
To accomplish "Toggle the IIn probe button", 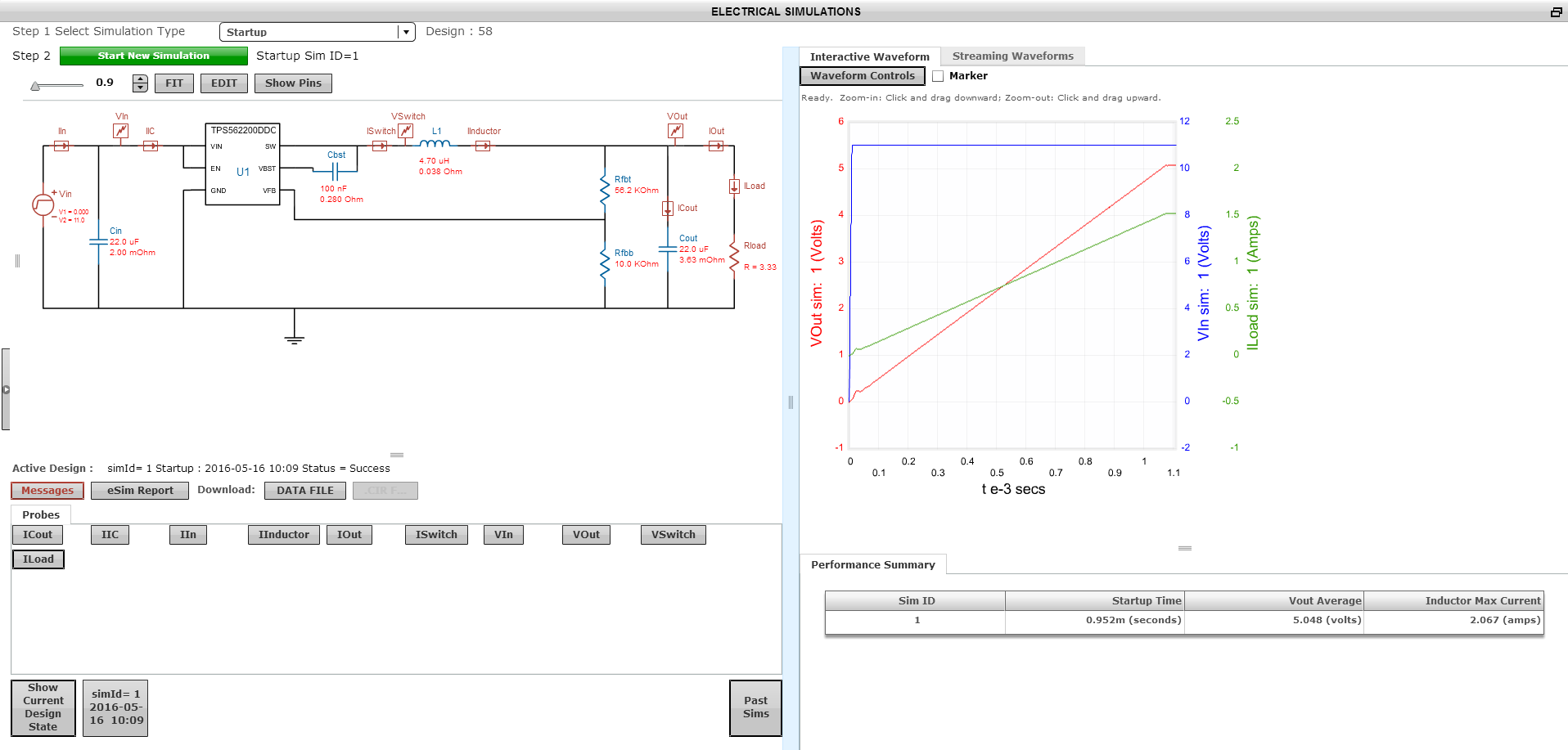I will point(188,535).
